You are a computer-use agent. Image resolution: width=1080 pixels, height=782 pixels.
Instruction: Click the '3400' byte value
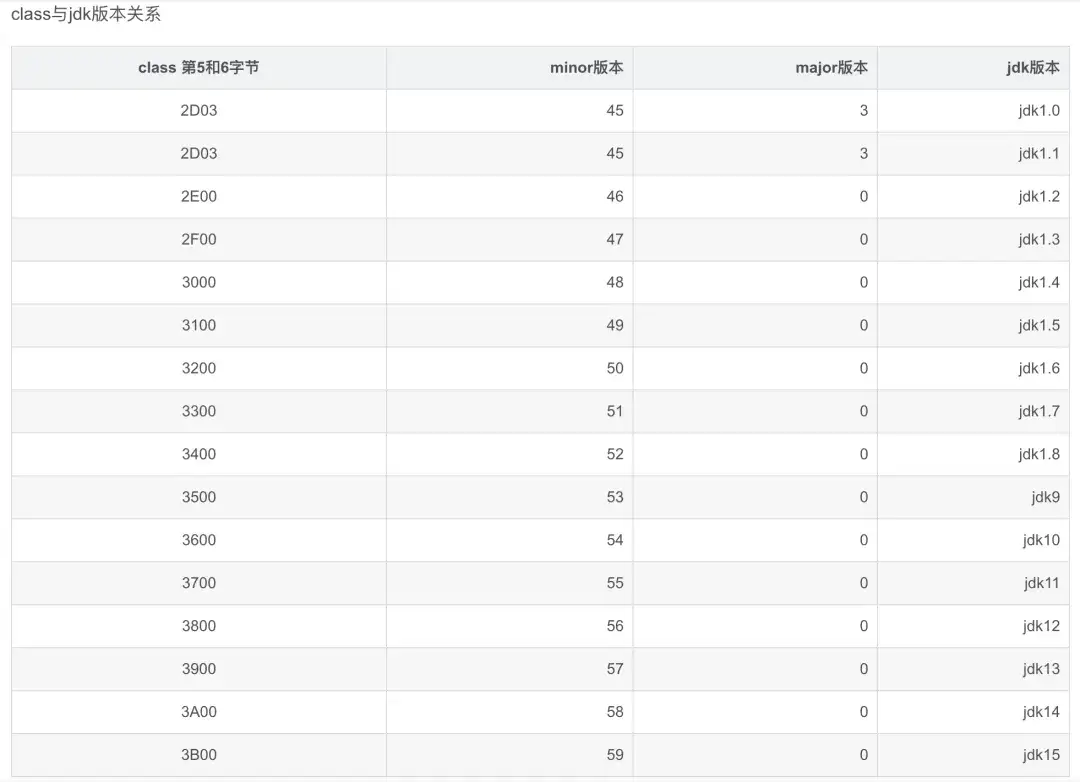(198, 454)
